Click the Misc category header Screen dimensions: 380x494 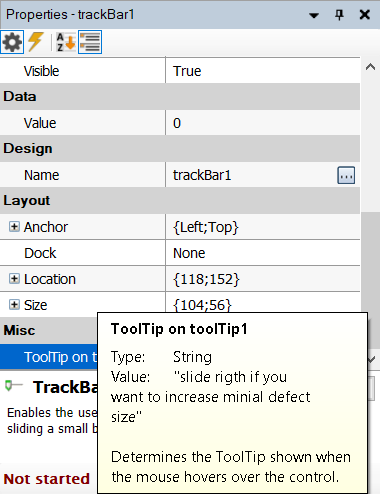tap(49, 330)
